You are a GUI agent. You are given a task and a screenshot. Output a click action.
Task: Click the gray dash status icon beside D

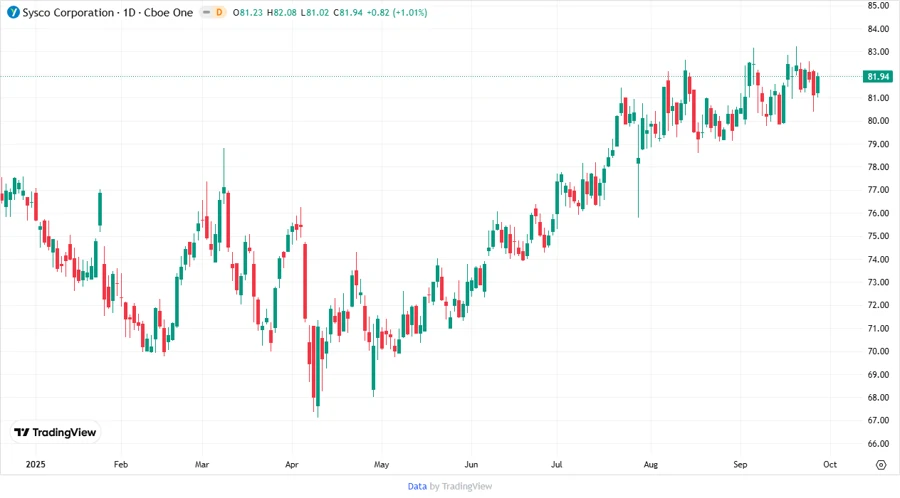206,12
